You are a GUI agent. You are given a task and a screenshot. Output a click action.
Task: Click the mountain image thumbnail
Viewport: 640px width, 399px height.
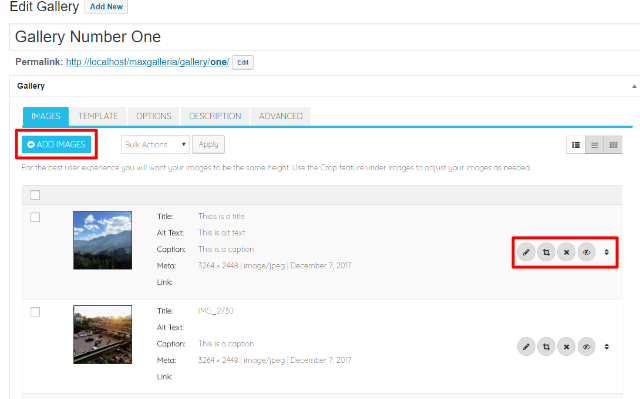point(102,240)
